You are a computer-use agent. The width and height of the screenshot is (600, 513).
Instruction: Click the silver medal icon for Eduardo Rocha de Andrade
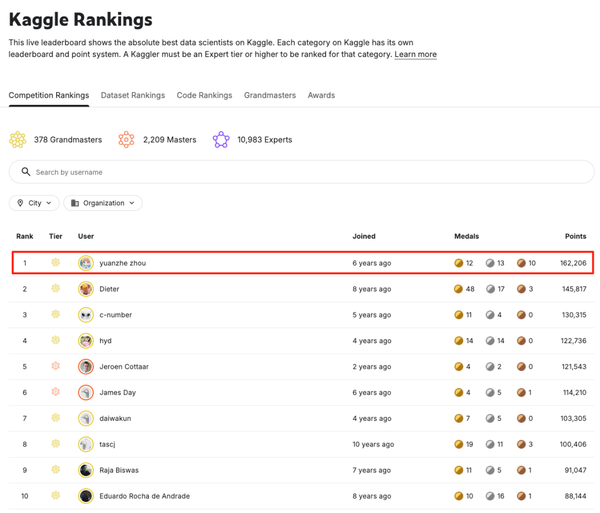(x=490, y=496)
